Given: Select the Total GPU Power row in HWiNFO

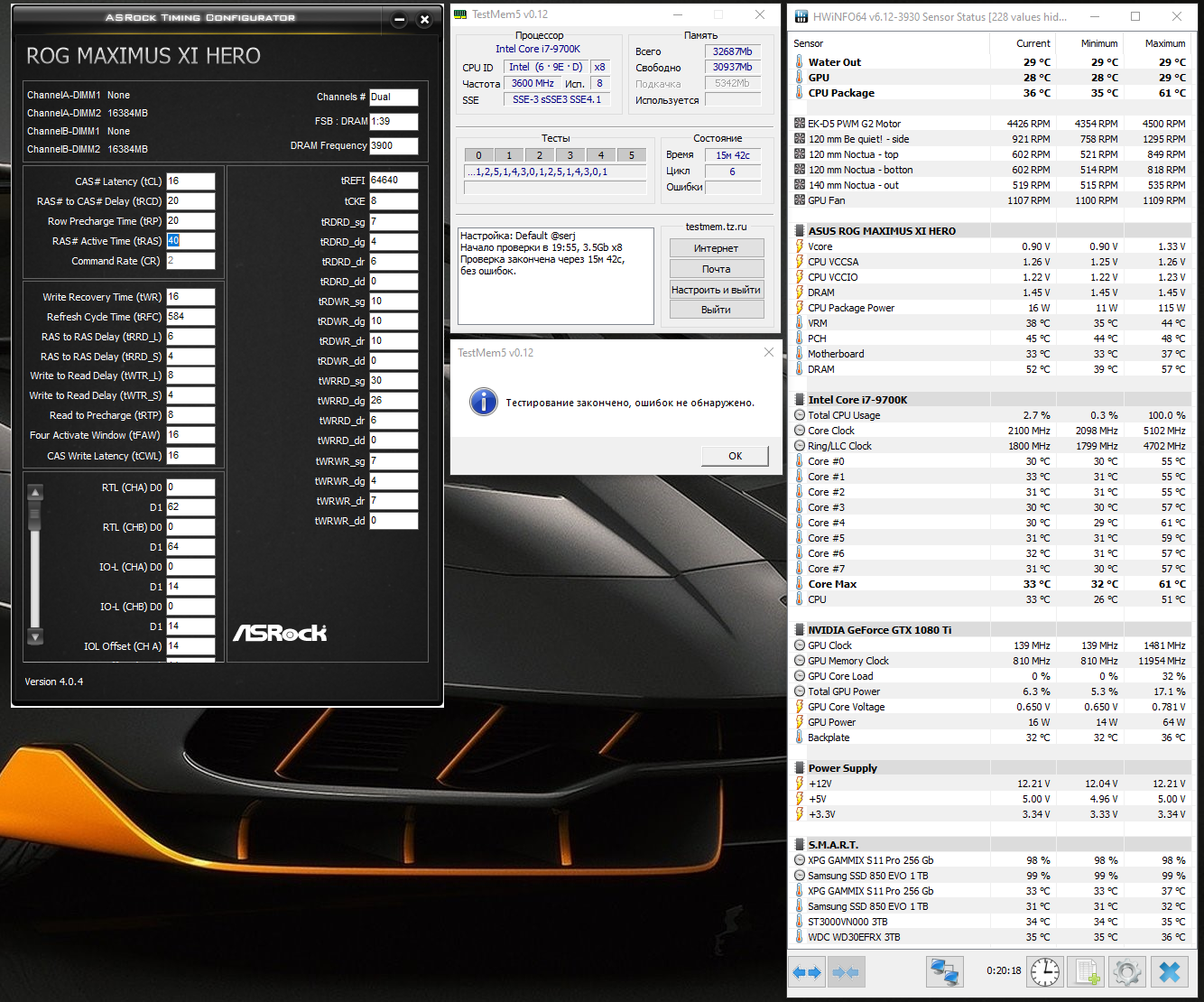Looking at the screenshot, I should [x=991, y=691].
